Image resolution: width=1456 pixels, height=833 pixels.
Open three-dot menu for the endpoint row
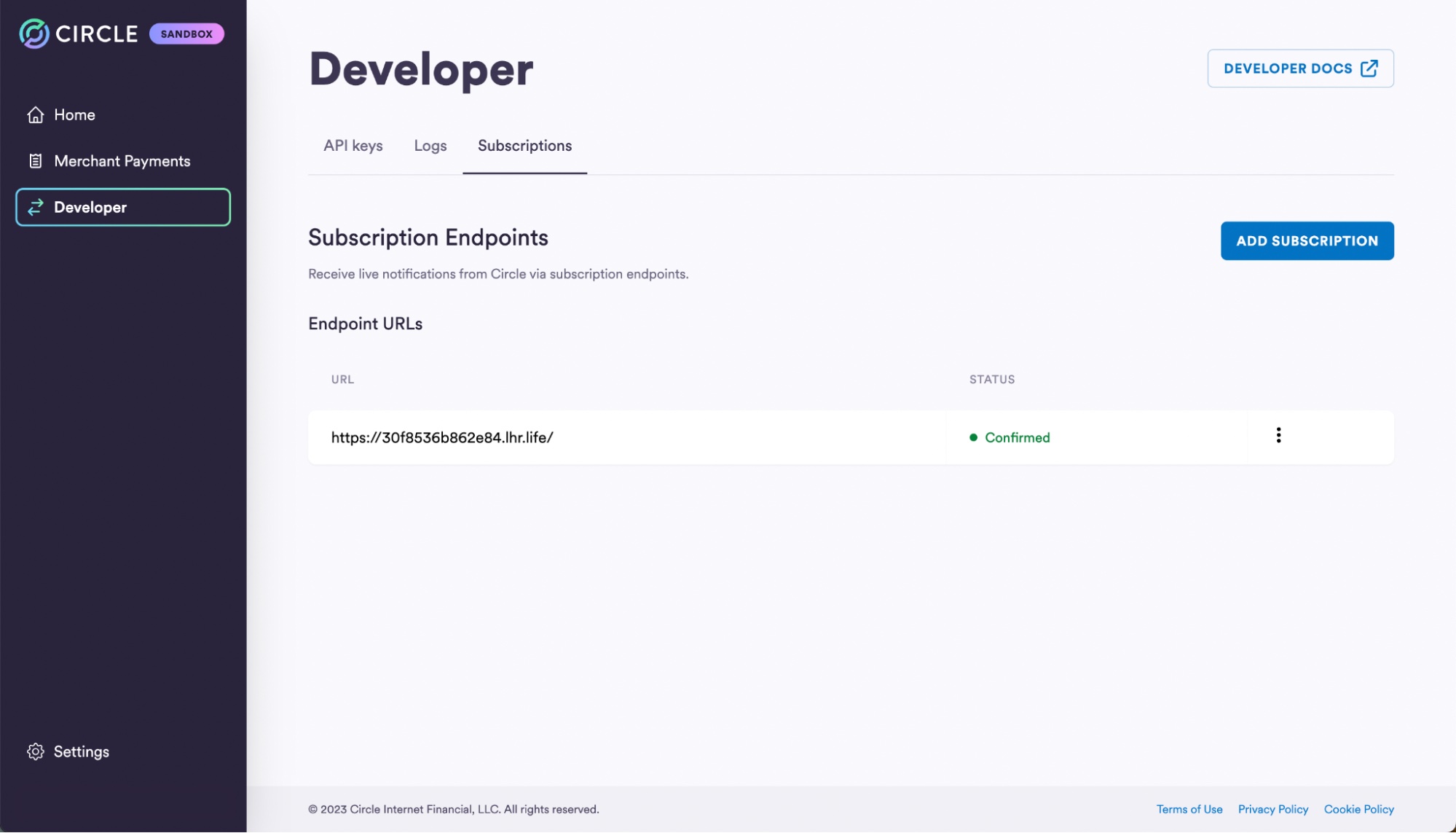click(x=1278, y=436)
